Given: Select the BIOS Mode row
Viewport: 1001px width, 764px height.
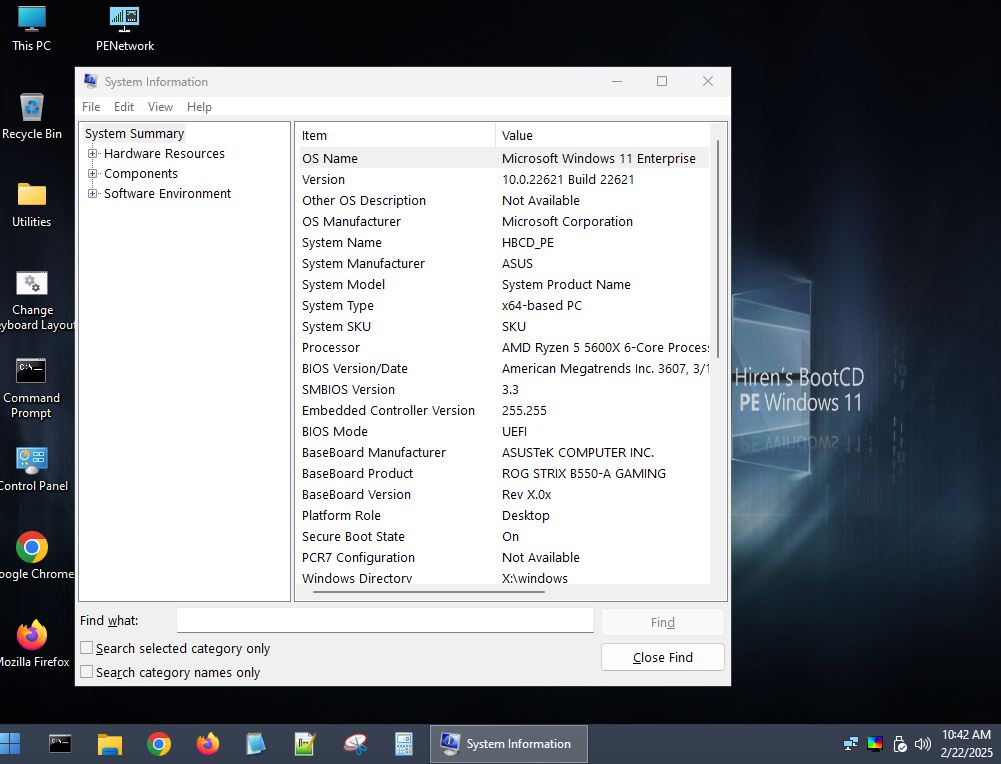Looking at the screenshot, I should coord(504,431).
